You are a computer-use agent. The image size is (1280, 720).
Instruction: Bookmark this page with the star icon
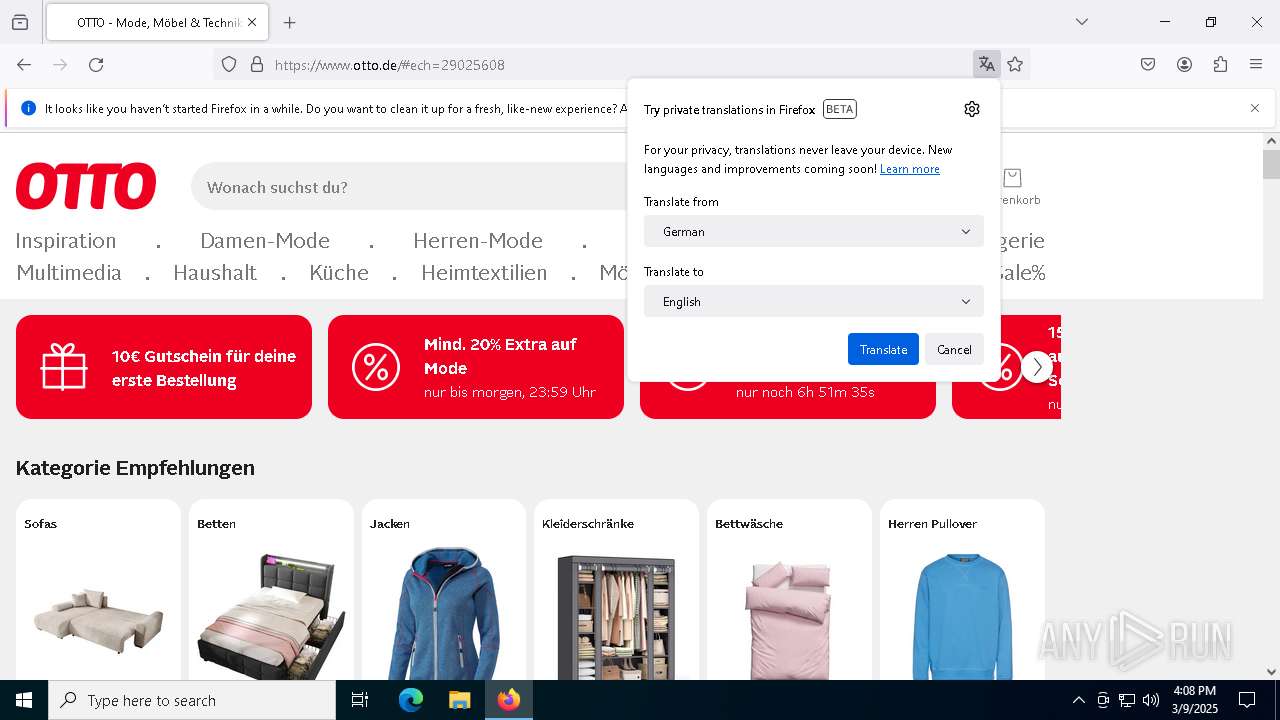(1015, 65)
